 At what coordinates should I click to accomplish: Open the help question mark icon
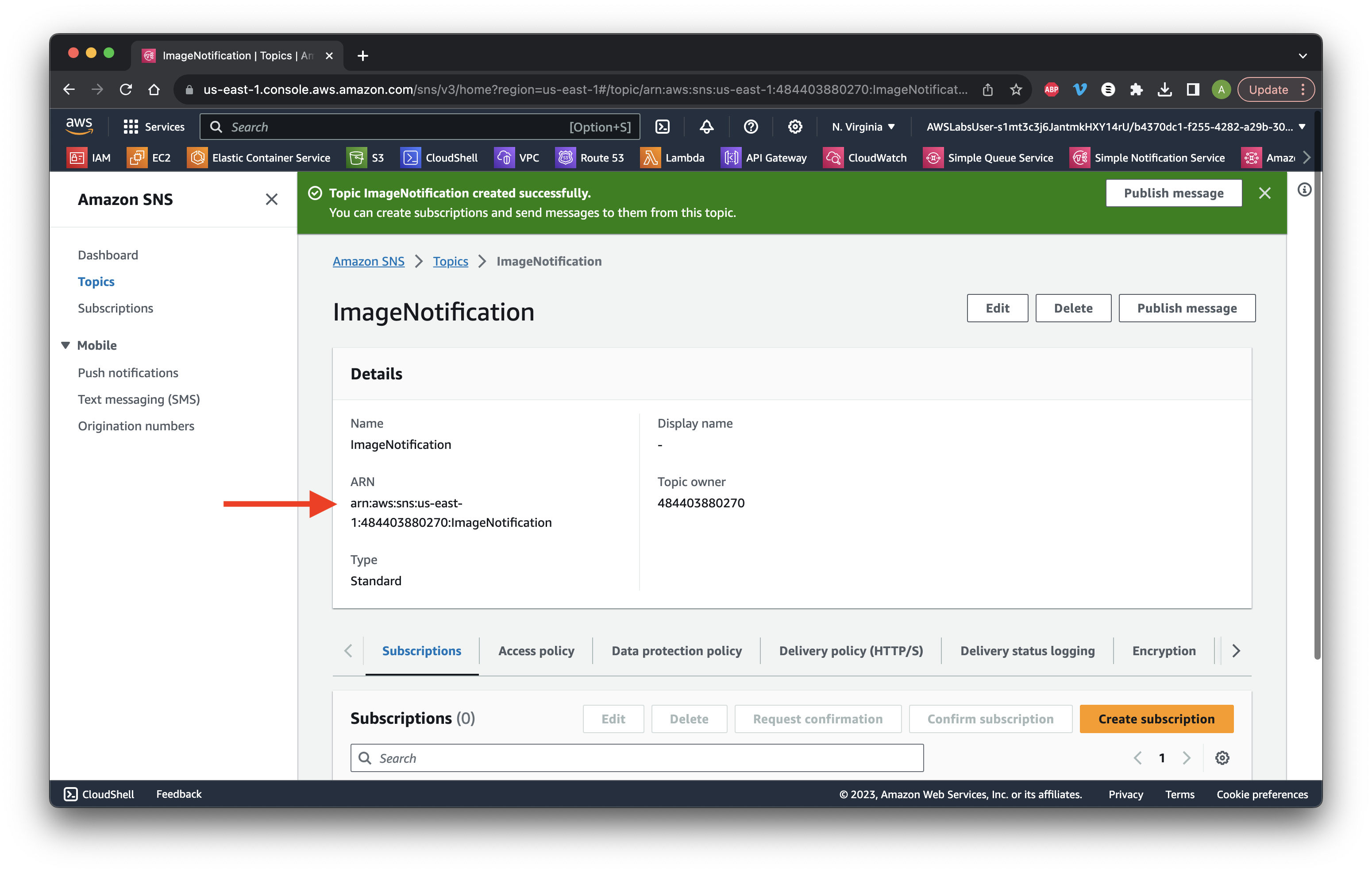[x=751, y=127]
